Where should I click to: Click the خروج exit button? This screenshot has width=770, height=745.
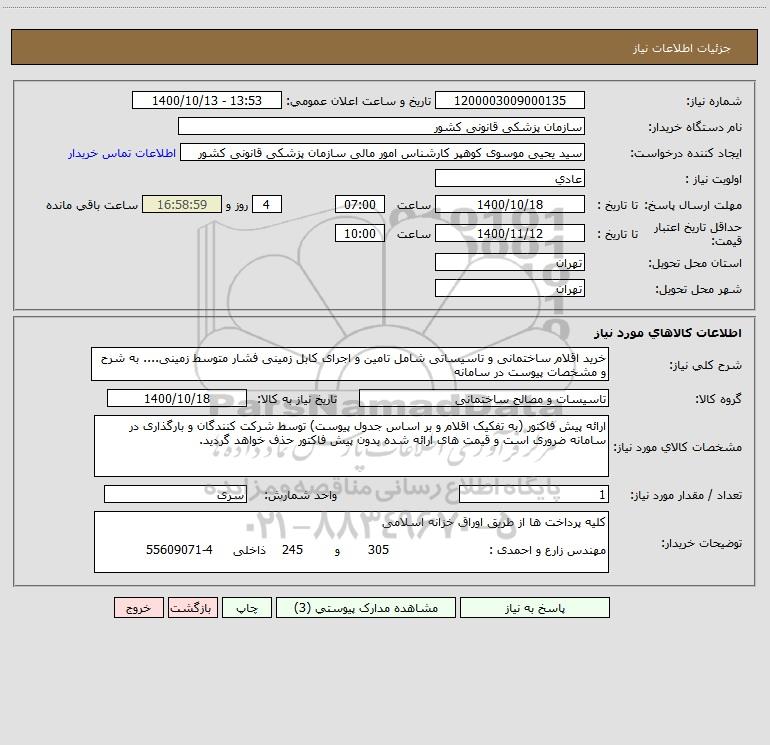(x=138, y=607)
